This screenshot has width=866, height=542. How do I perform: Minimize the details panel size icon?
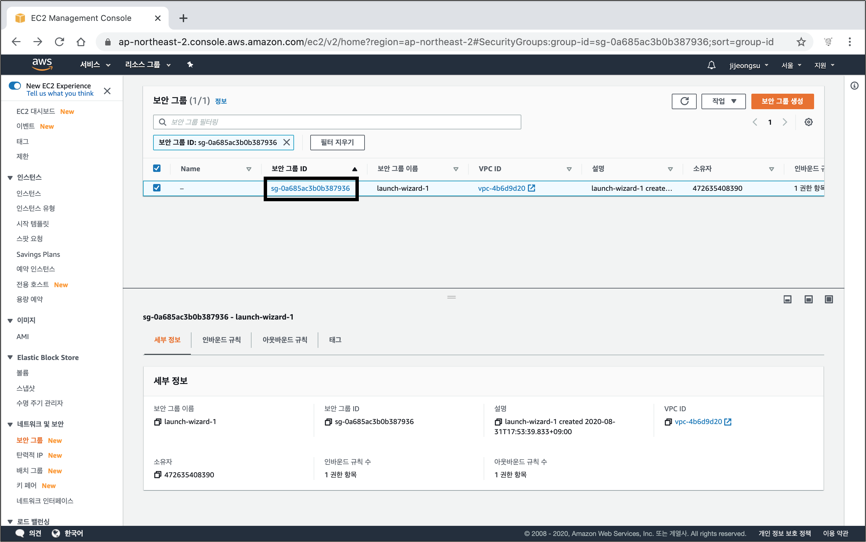coord(788,299)
